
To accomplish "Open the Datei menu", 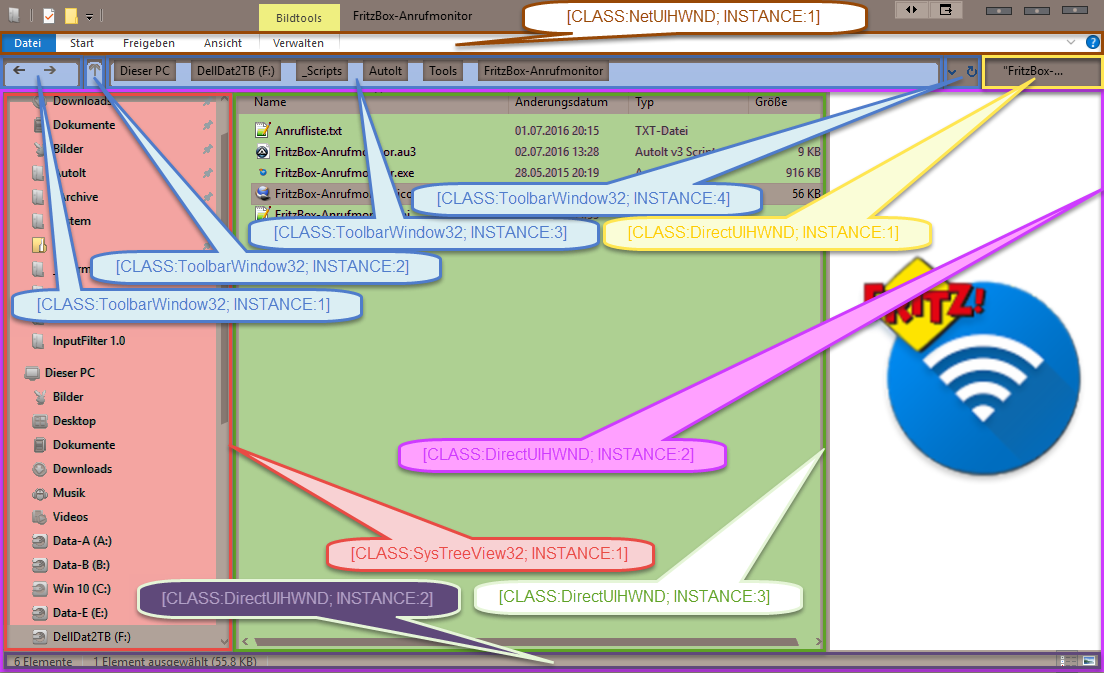I will tap(28, 43).
